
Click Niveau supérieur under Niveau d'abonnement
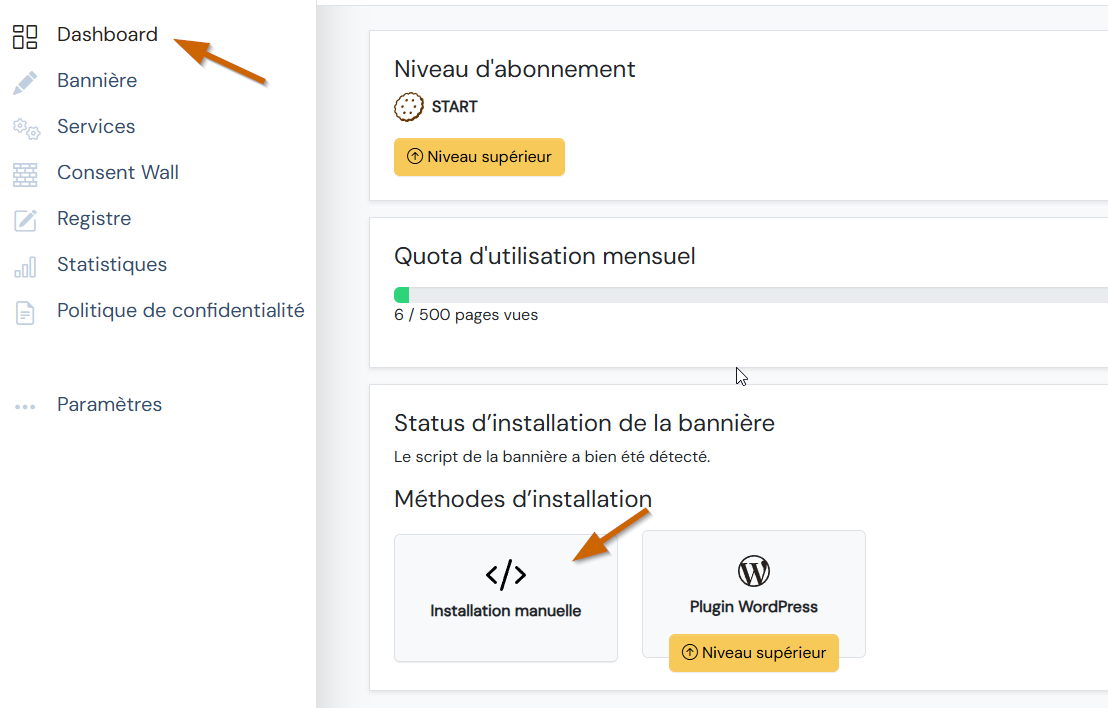pos(479,157)
